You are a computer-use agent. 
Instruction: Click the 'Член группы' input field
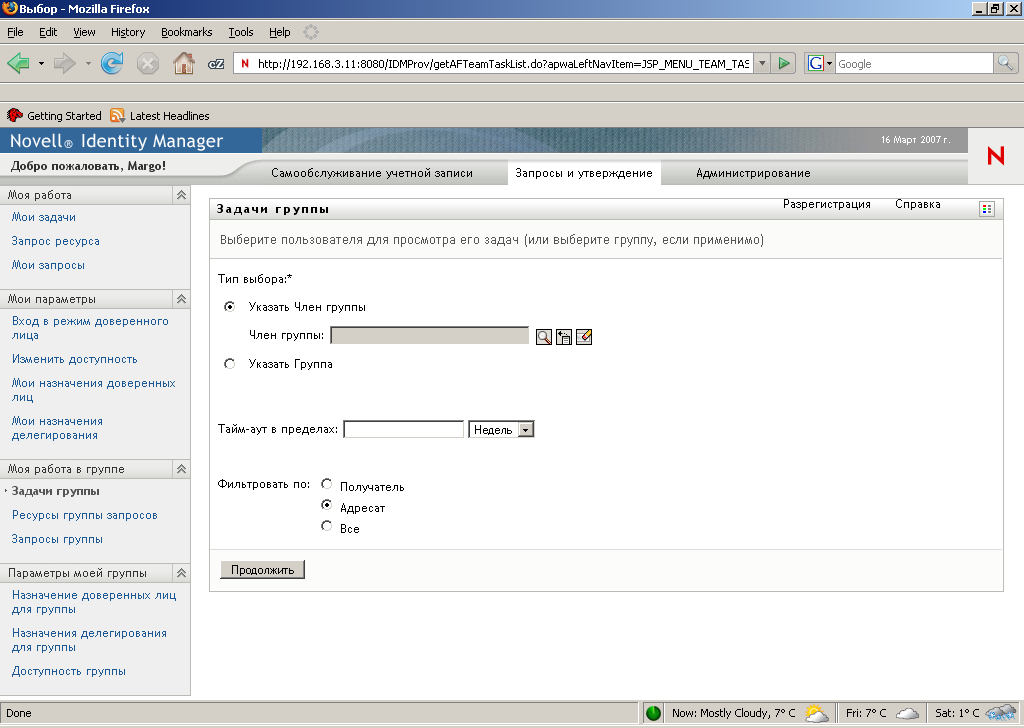(430, 336)
